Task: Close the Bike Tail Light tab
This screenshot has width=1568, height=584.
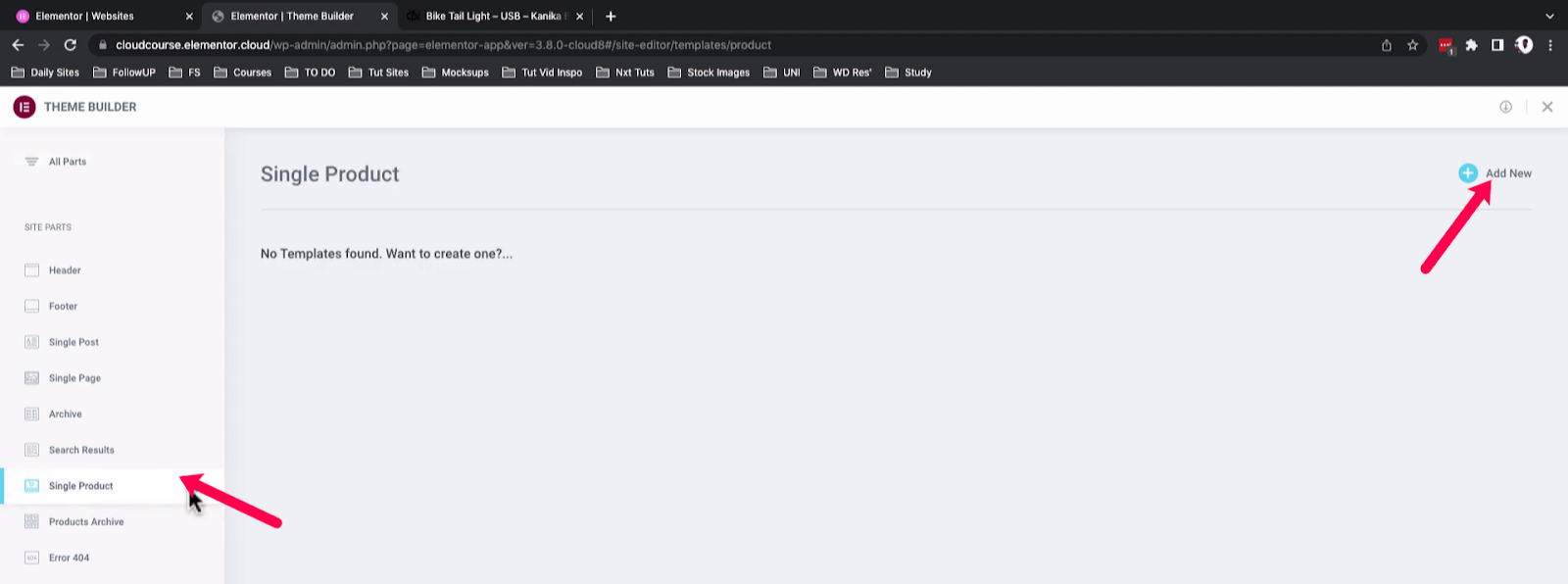Action: 579,17
